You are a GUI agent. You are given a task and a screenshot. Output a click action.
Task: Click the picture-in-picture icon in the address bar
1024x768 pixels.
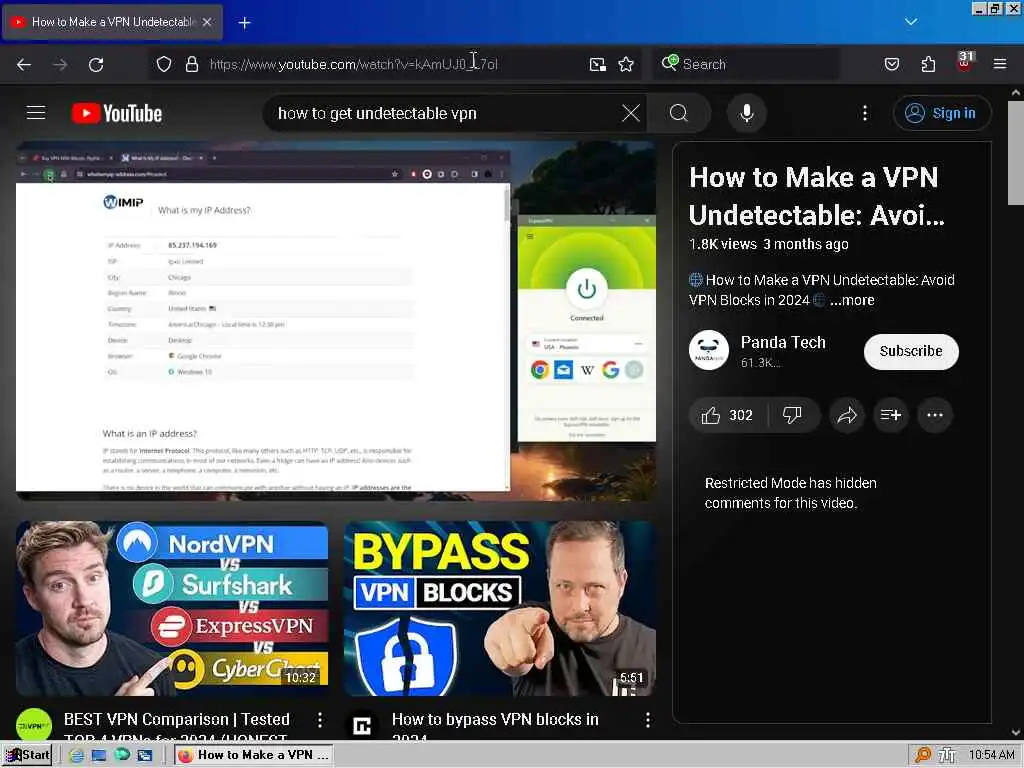(598, 64)
